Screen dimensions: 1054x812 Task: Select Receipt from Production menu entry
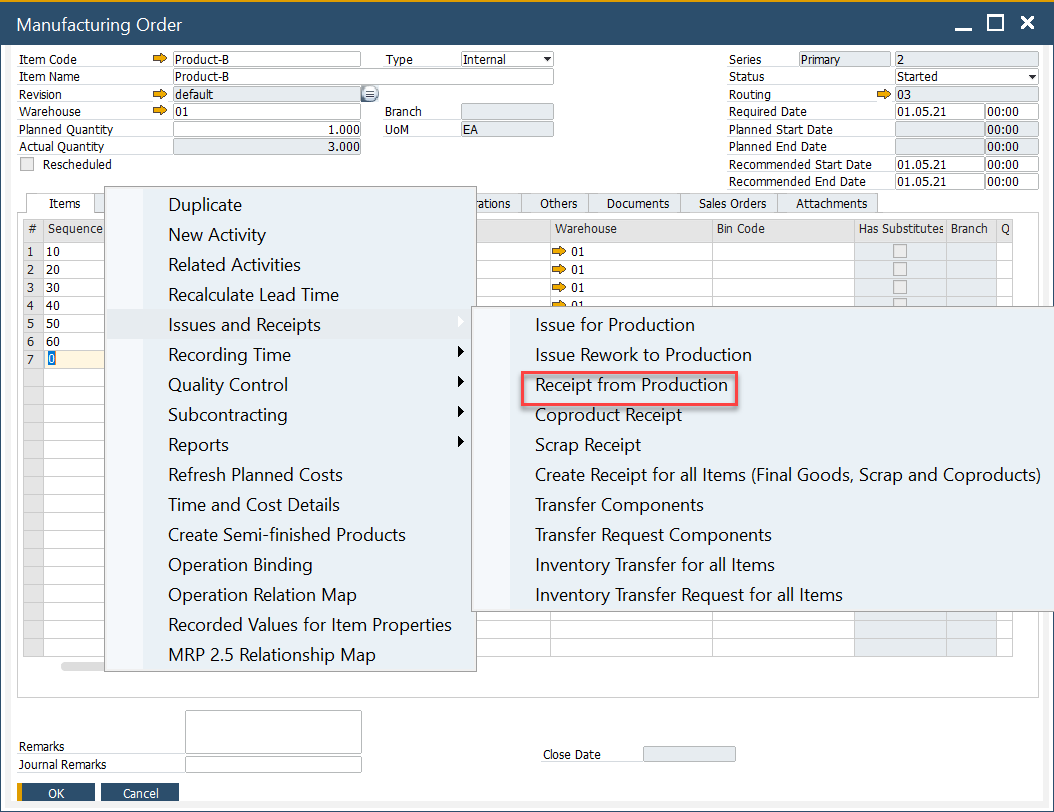click(x=631, y=385)
